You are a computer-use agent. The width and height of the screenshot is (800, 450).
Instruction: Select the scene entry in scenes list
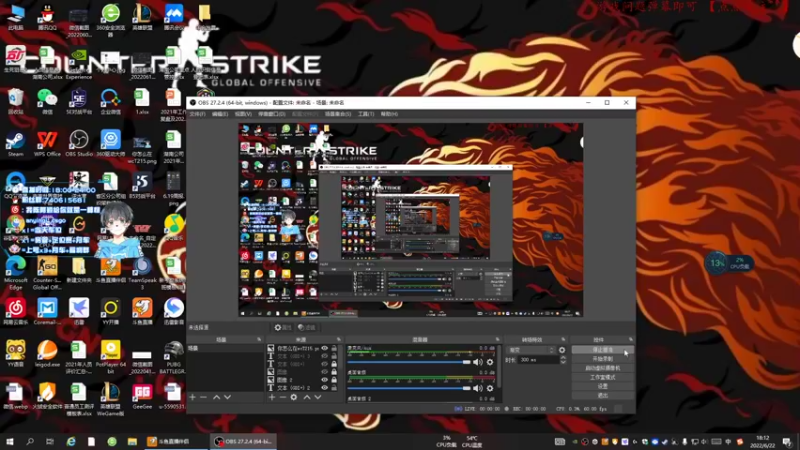tap(225, 348)
